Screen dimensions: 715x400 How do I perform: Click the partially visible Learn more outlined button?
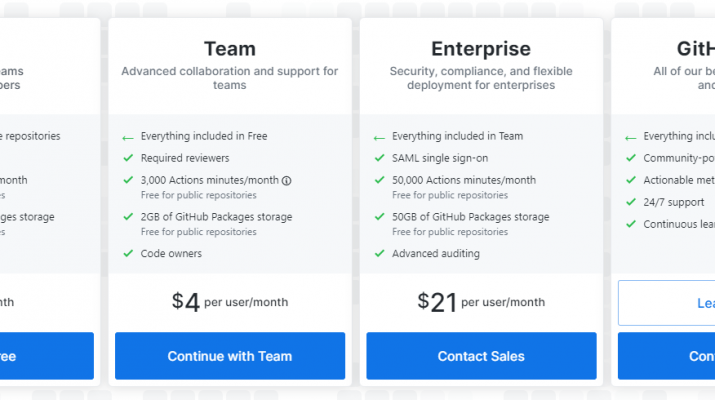click(667, 303)
